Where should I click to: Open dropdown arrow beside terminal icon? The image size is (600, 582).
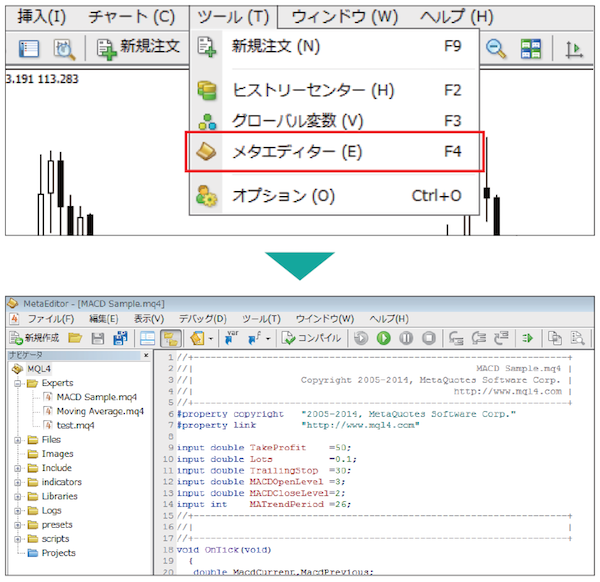(x=210, y=339)
